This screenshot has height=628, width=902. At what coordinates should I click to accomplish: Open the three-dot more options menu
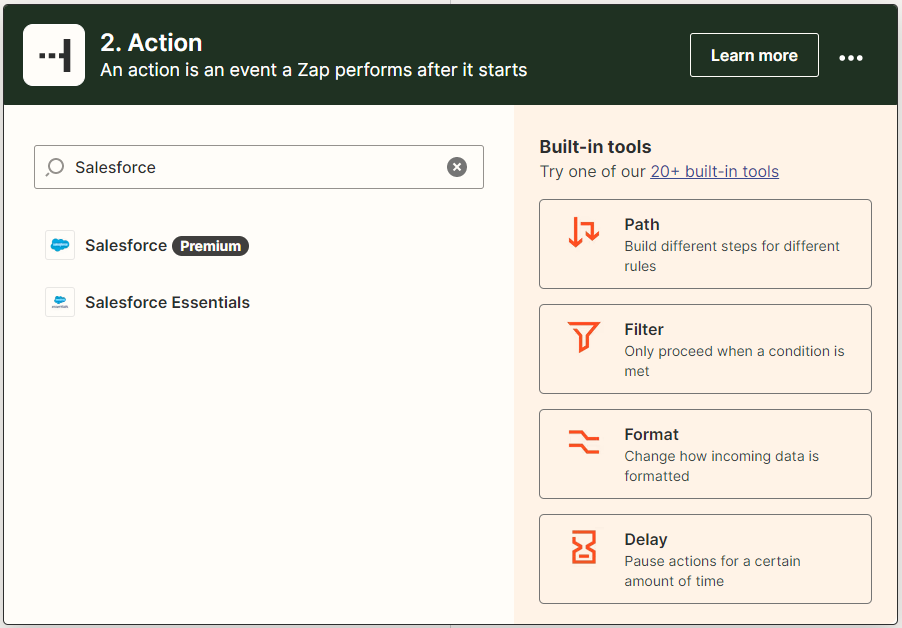click(x=850, y=57)
